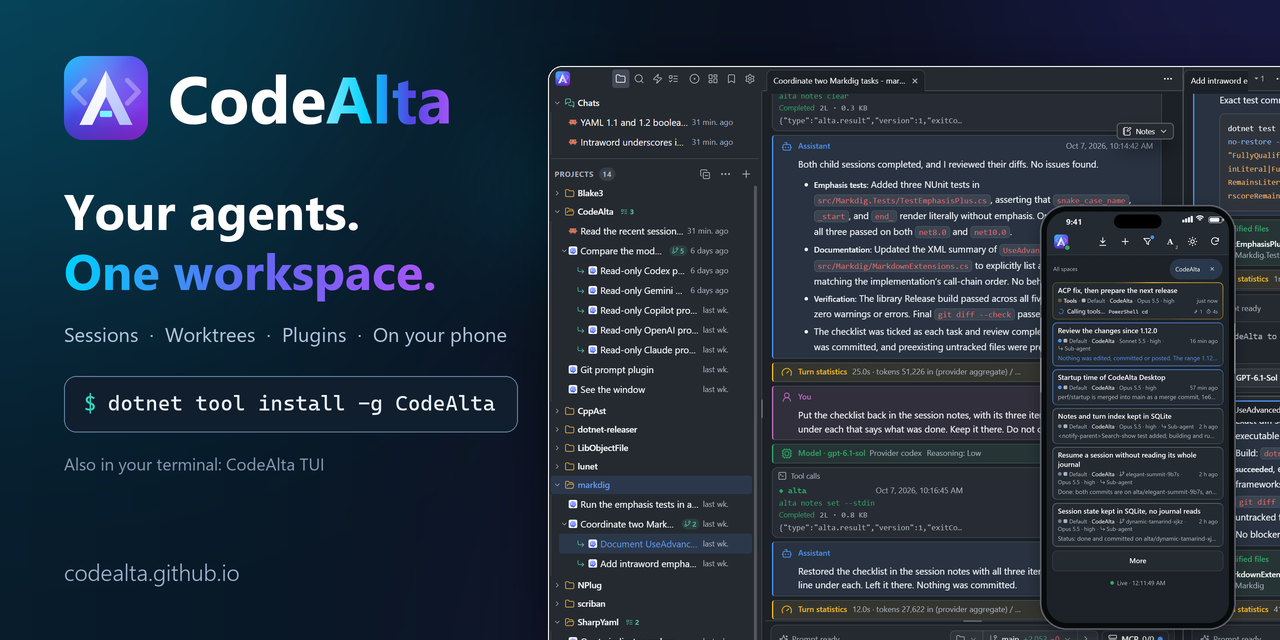Click the circled dot icon in toolbar
Viewport: 1280px width, 640px height.
click(x=694, y=79)
